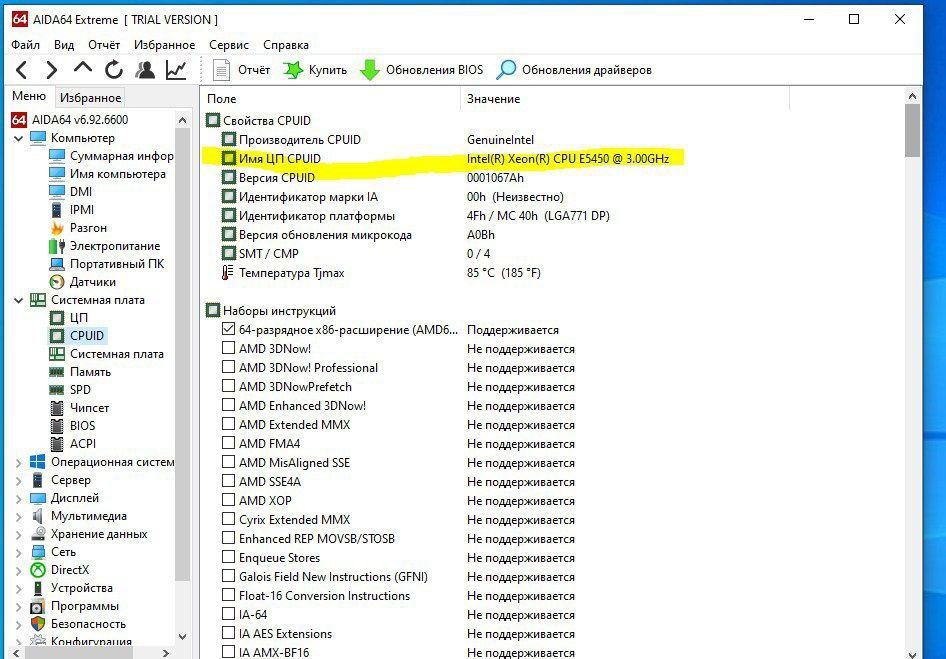Screen dimensions: 946x659
Task: Go back with the left arrow toolbar icon
Action: [x=22, y=70]
